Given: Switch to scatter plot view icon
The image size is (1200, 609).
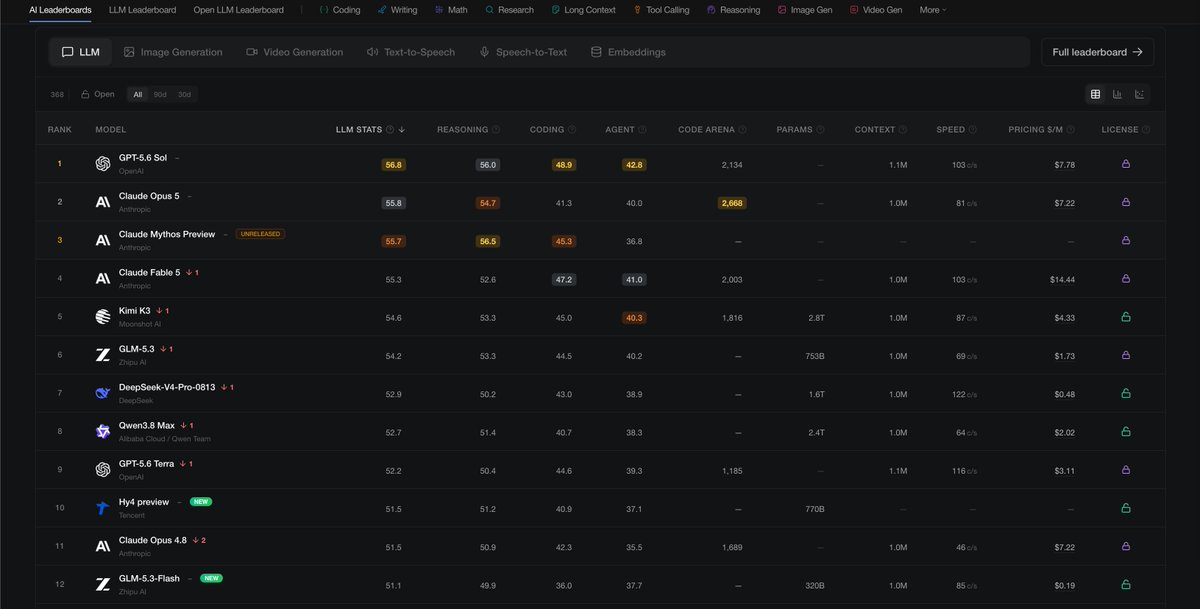Looking at the screenshot, I should tap(1139, 94).
